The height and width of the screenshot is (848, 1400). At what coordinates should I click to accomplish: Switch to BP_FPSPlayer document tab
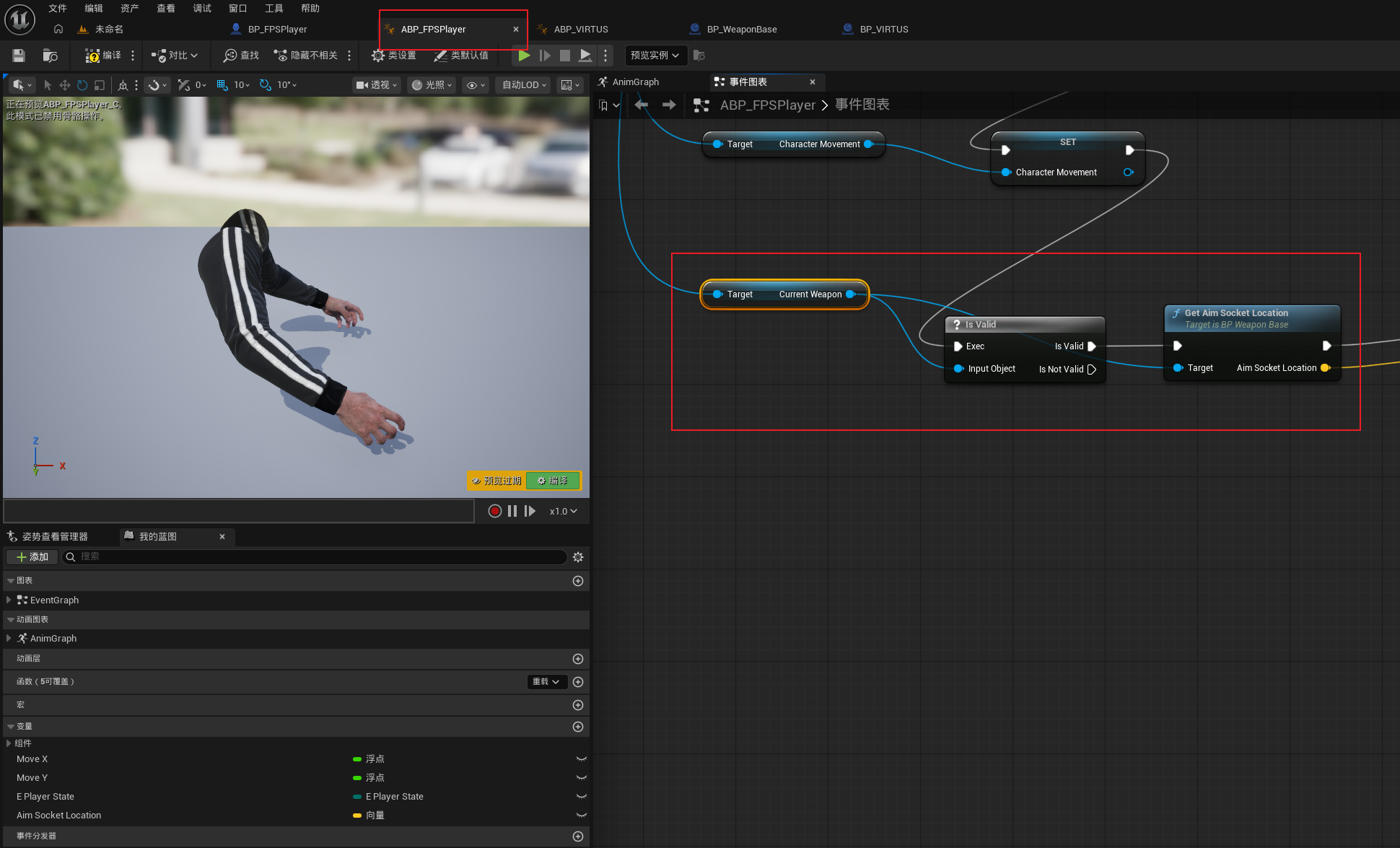[x=277, y=30]
